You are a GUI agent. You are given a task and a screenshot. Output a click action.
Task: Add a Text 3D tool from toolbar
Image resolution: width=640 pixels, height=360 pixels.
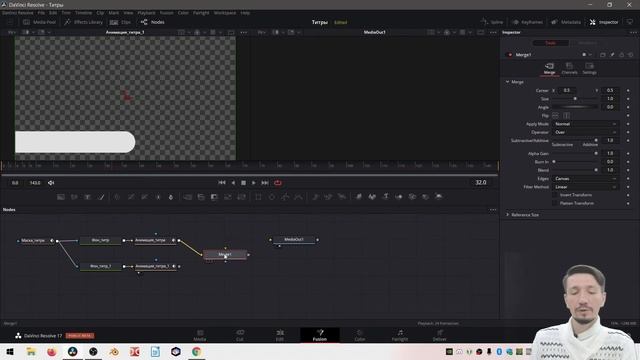385,197
